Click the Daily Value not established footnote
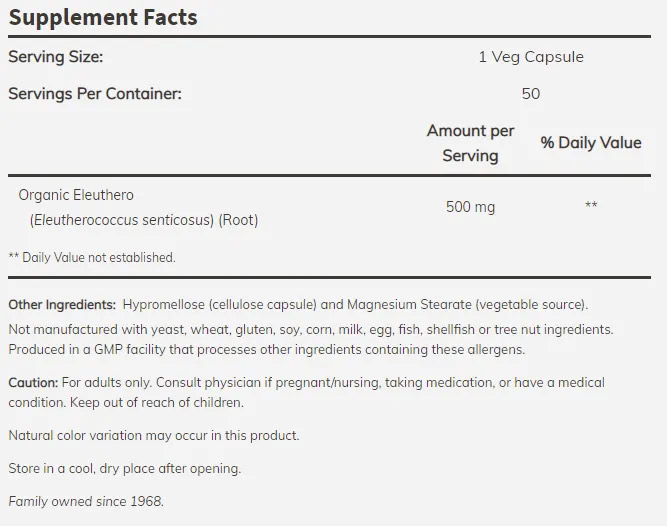Image resolution: width=667 pixels, height=526 pixels. pyautogui.click(x=92, y=257)
